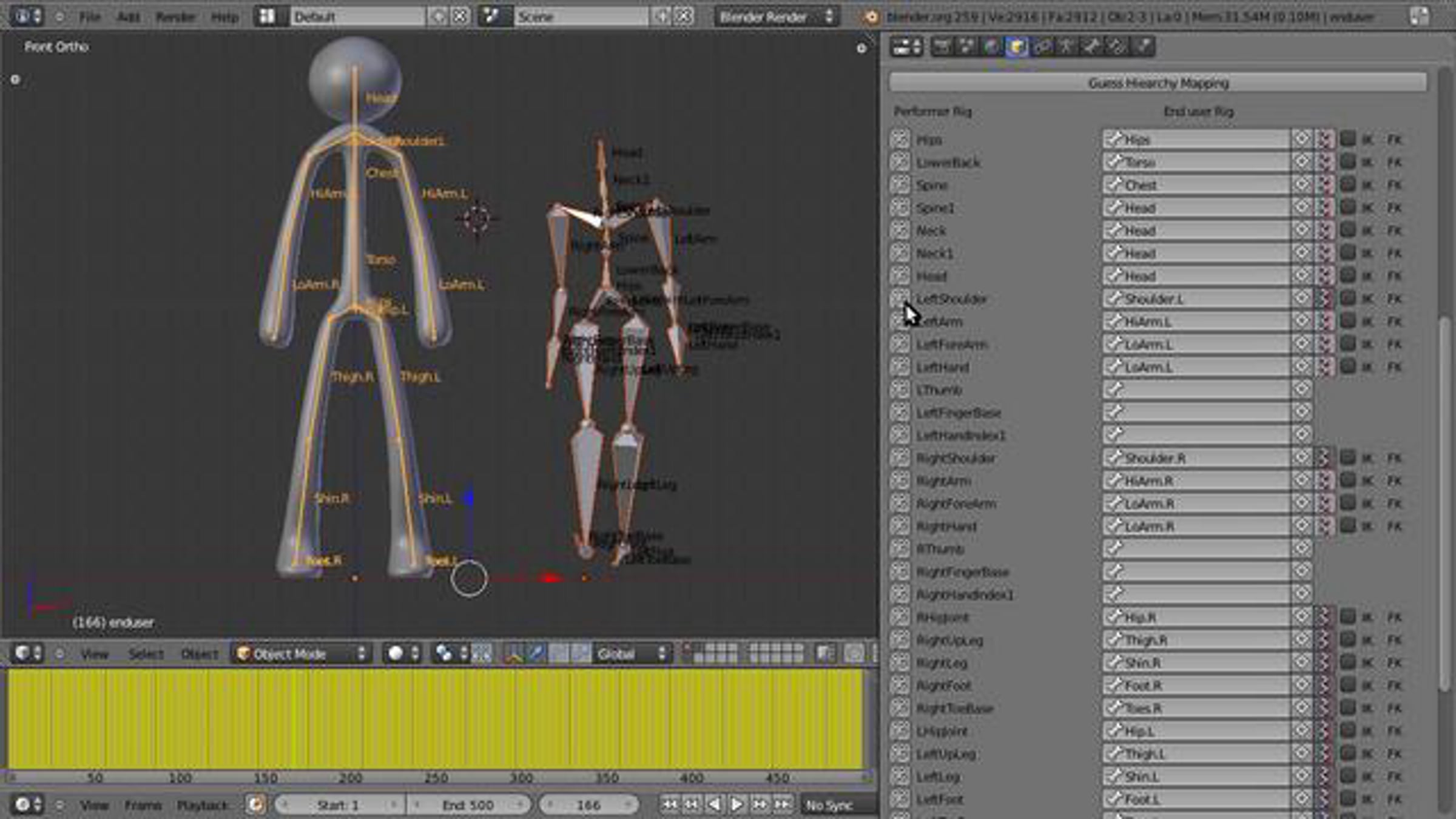This screenshot has height=819, width=1456.
Task: Open the Blender Render engine dropdown
Action: (777, 16)
